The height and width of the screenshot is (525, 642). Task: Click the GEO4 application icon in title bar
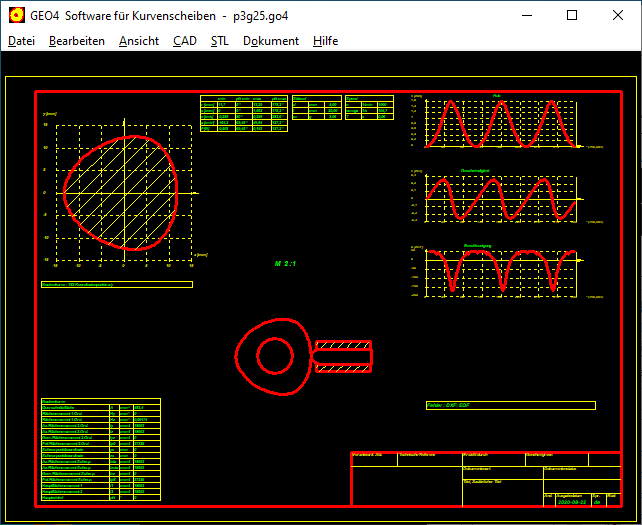coord(17,16)
